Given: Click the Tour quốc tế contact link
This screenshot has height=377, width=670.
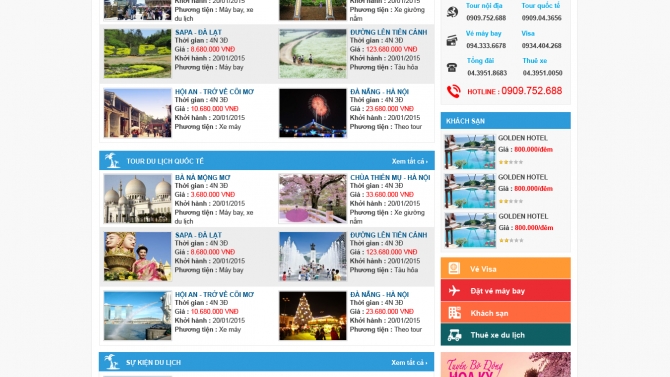Looking at the screenshot, I should 541,6.
